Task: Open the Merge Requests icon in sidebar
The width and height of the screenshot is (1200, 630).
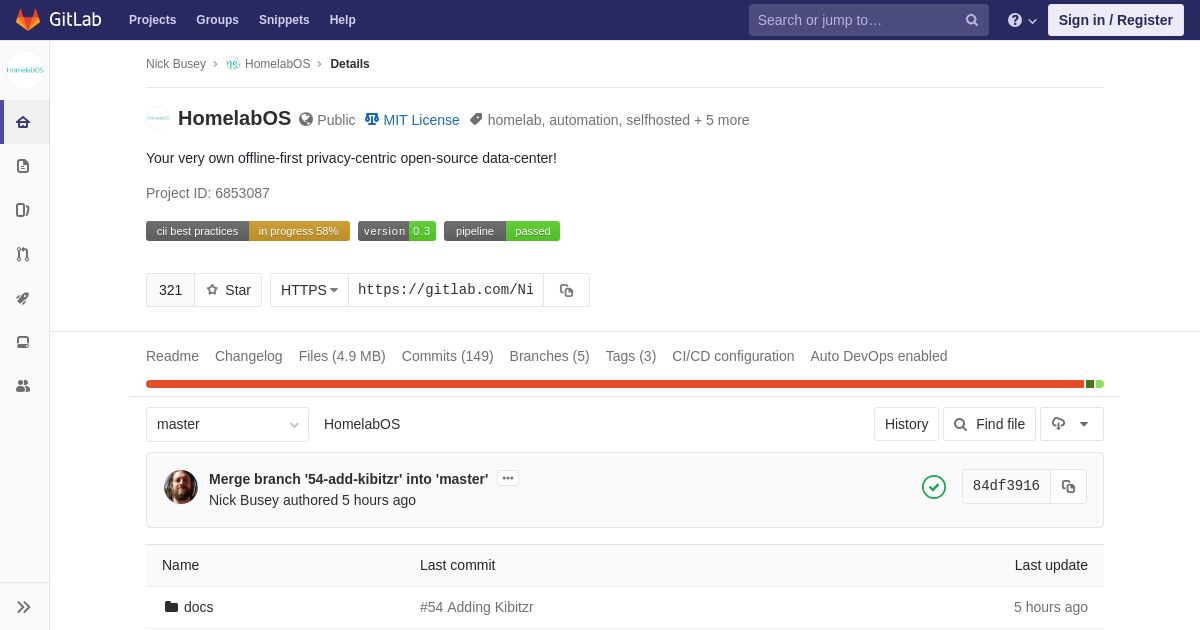Action: coord(23,254)
